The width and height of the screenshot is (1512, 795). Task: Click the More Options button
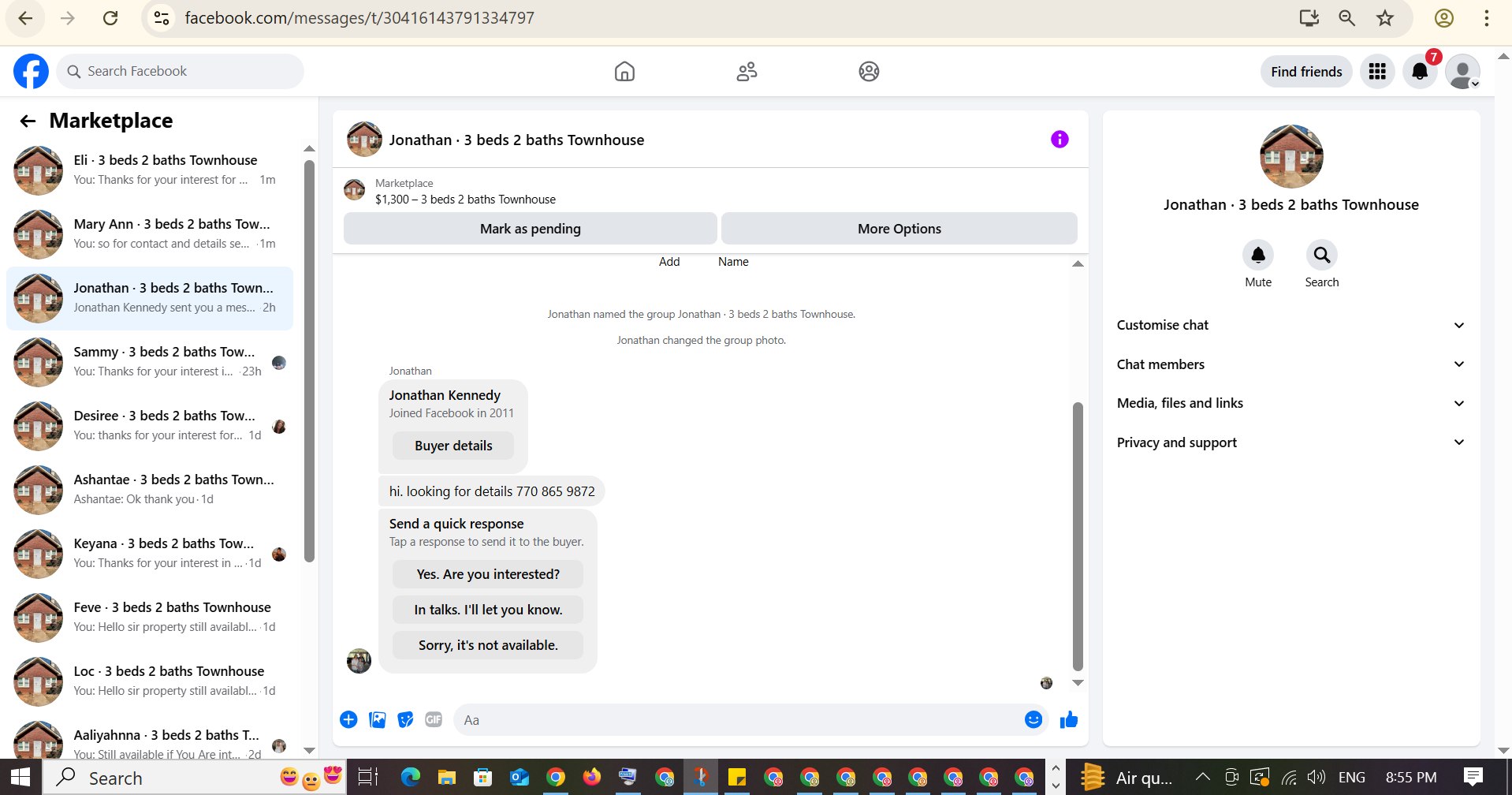899,229
